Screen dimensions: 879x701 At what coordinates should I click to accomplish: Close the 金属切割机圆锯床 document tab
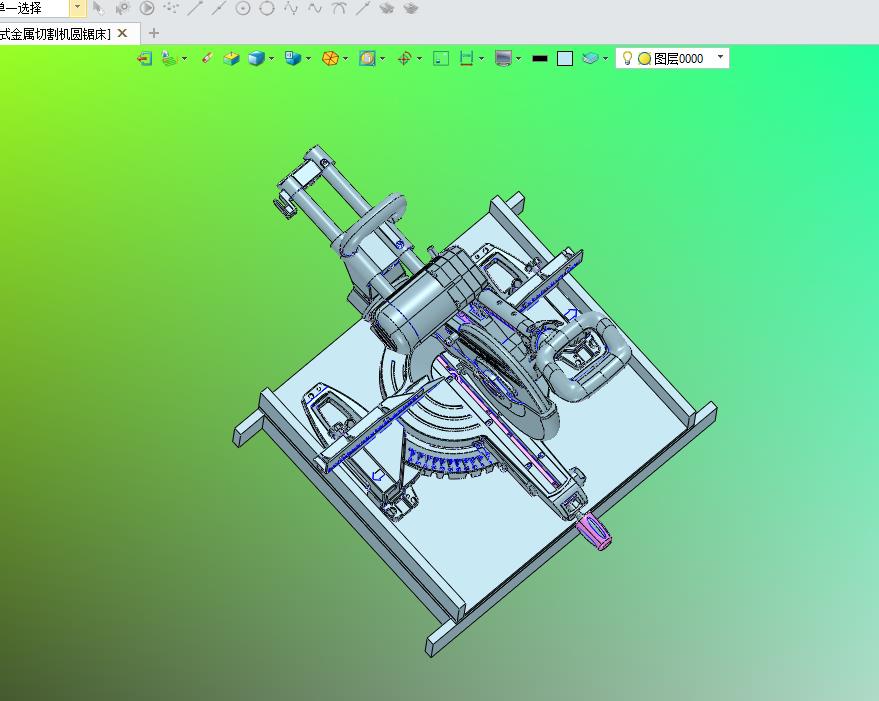click(x=122, y=33)
